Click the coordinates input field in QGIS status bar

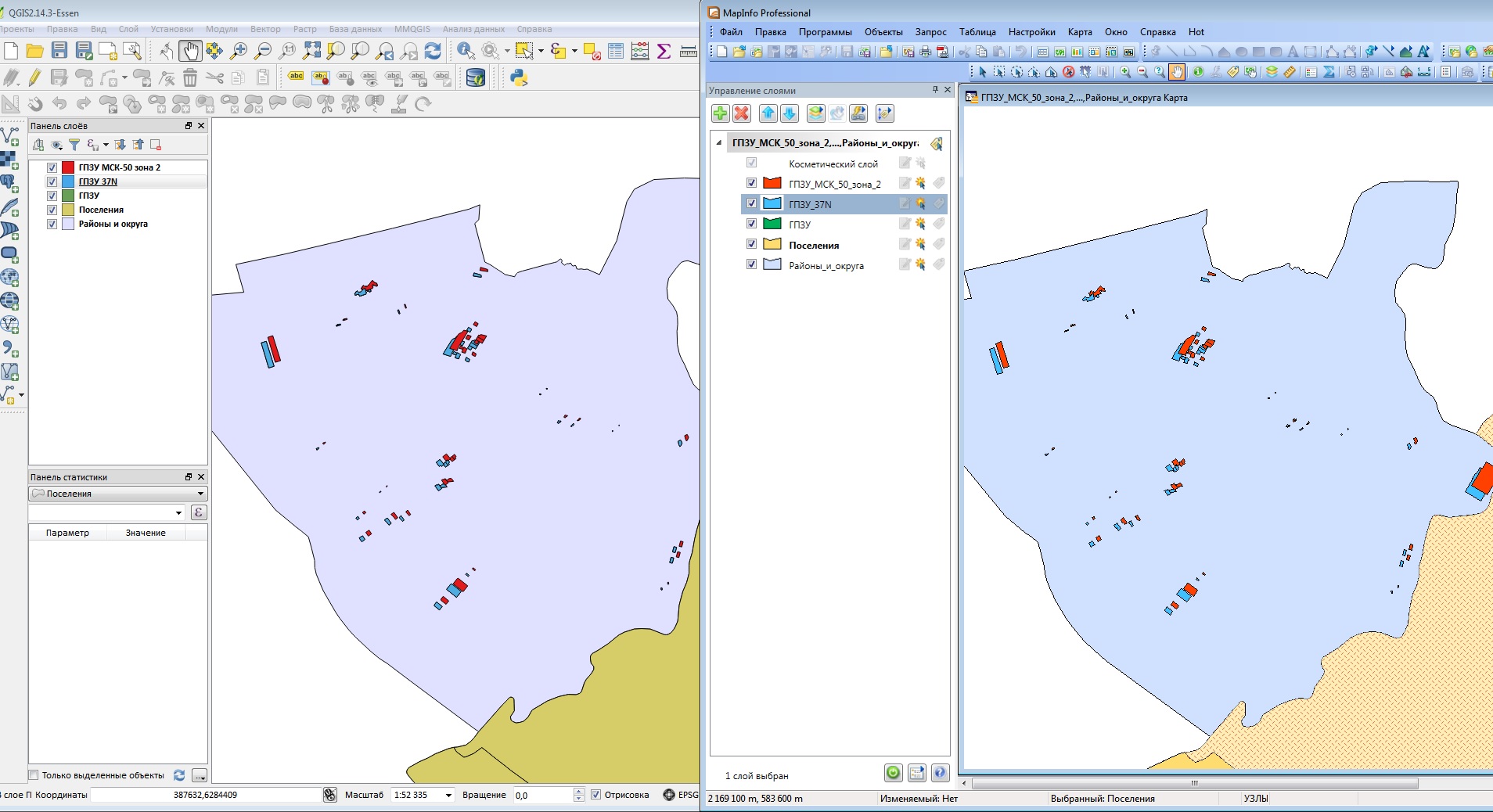point(207,795)
